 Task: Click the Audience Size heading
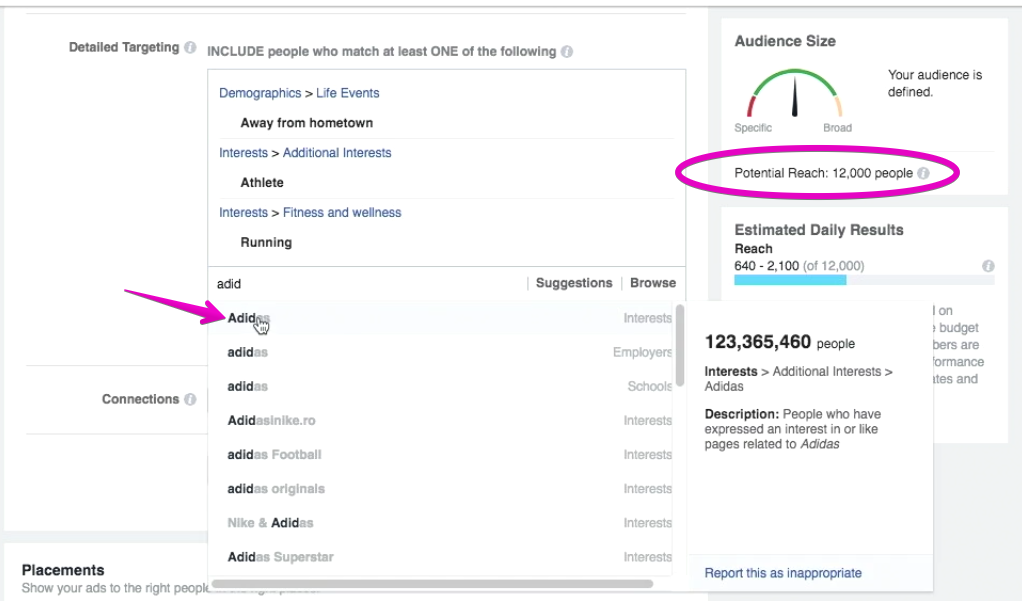(785, 41)
